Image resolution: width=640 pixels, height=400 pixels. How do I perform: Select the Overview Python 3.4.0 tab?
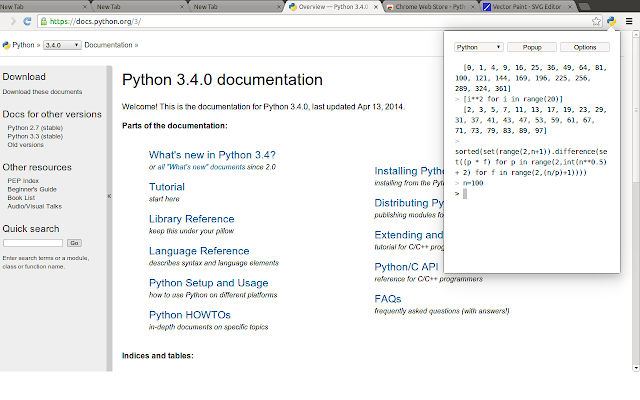(333, 7)
